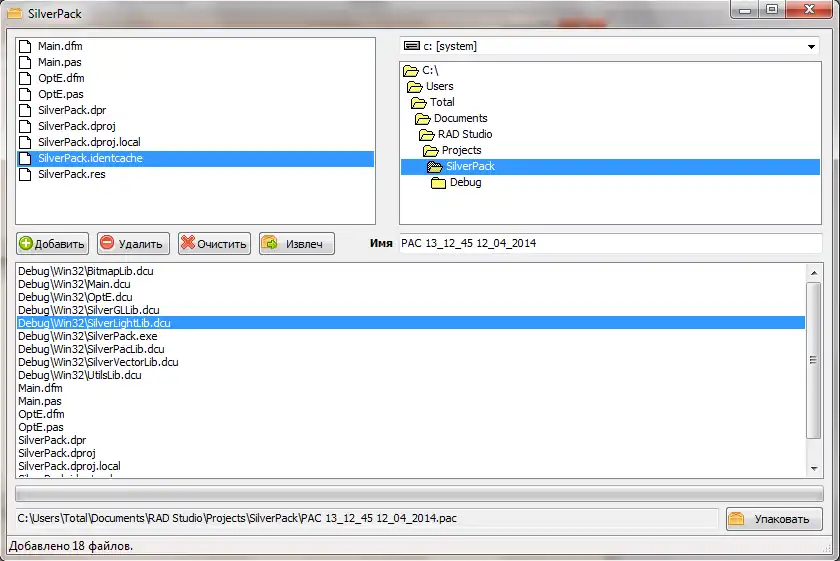This screenshot has height=561, width=840.
Task: Click the Users folder icon
Action: point(415,87)
